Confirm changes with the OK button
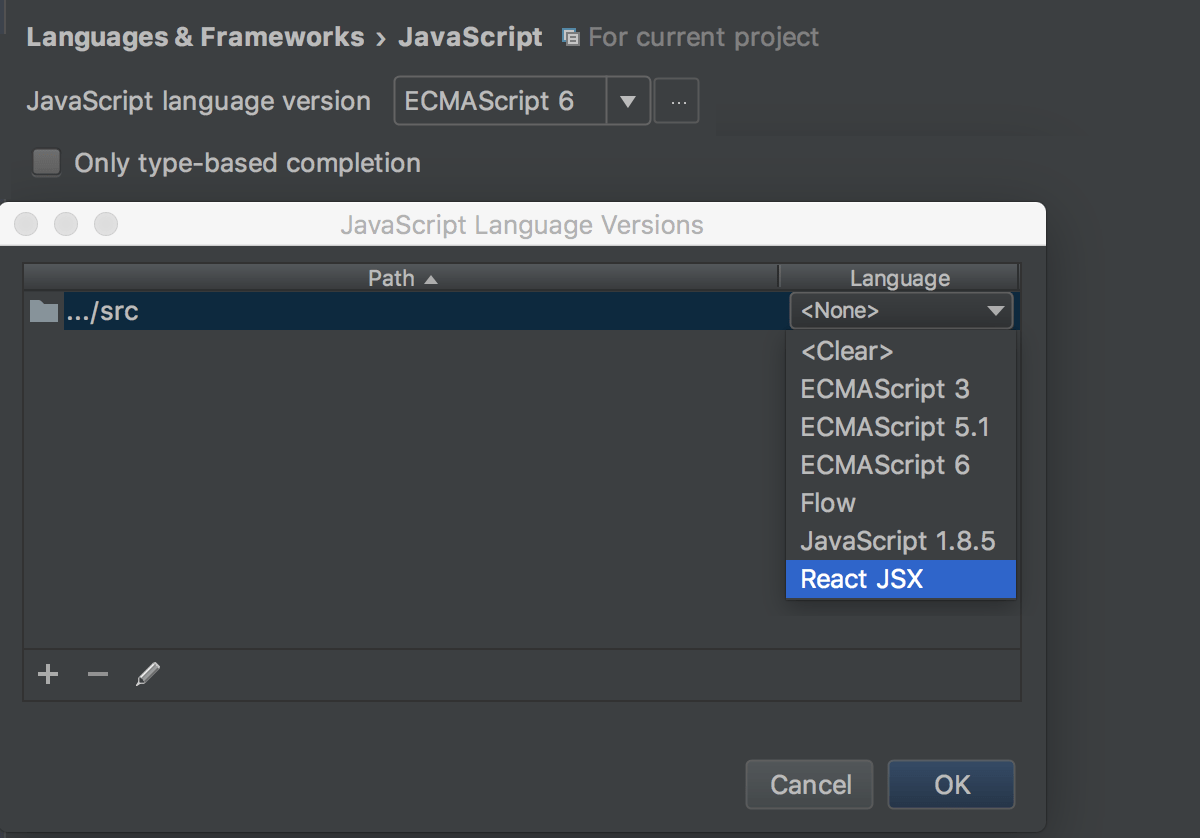The width and height of the screenshot is (1200, 838). [951, 784]
